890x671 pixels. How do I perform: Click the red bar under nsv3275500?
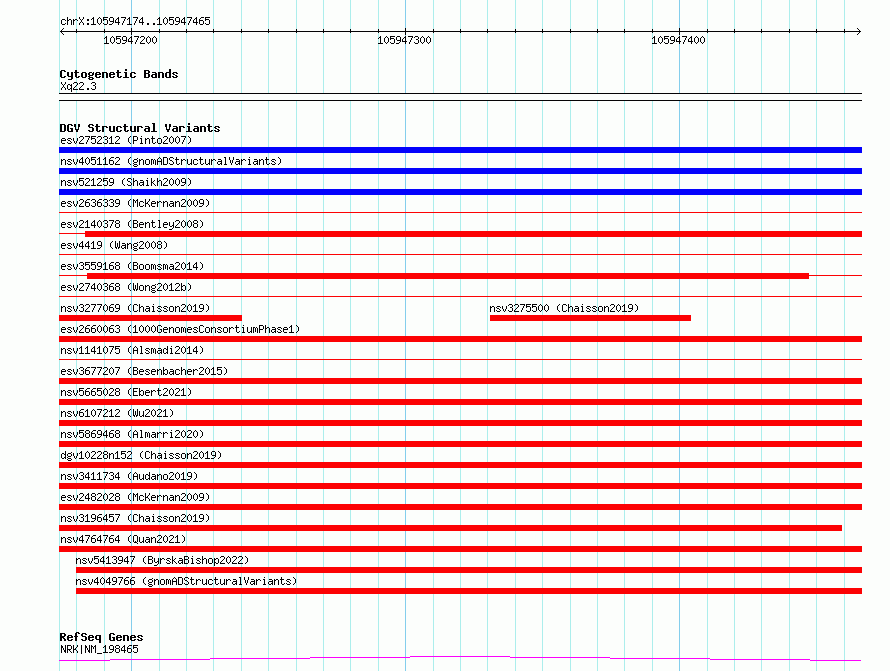pos(590,318)
